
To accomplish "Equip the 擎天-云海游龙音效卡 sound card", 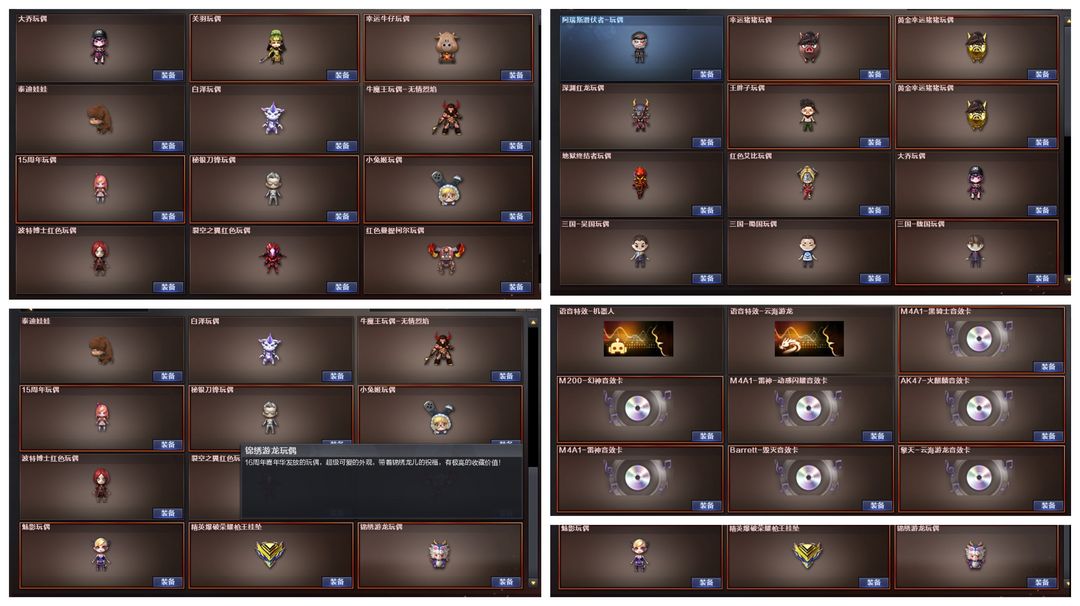I will pos(1048,505).
